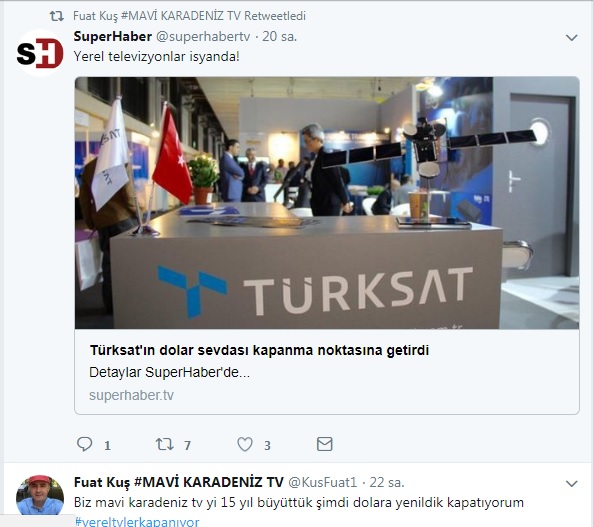
Task: Like the SuperHaber tweet with heart icon
Action: coord(245,444)
